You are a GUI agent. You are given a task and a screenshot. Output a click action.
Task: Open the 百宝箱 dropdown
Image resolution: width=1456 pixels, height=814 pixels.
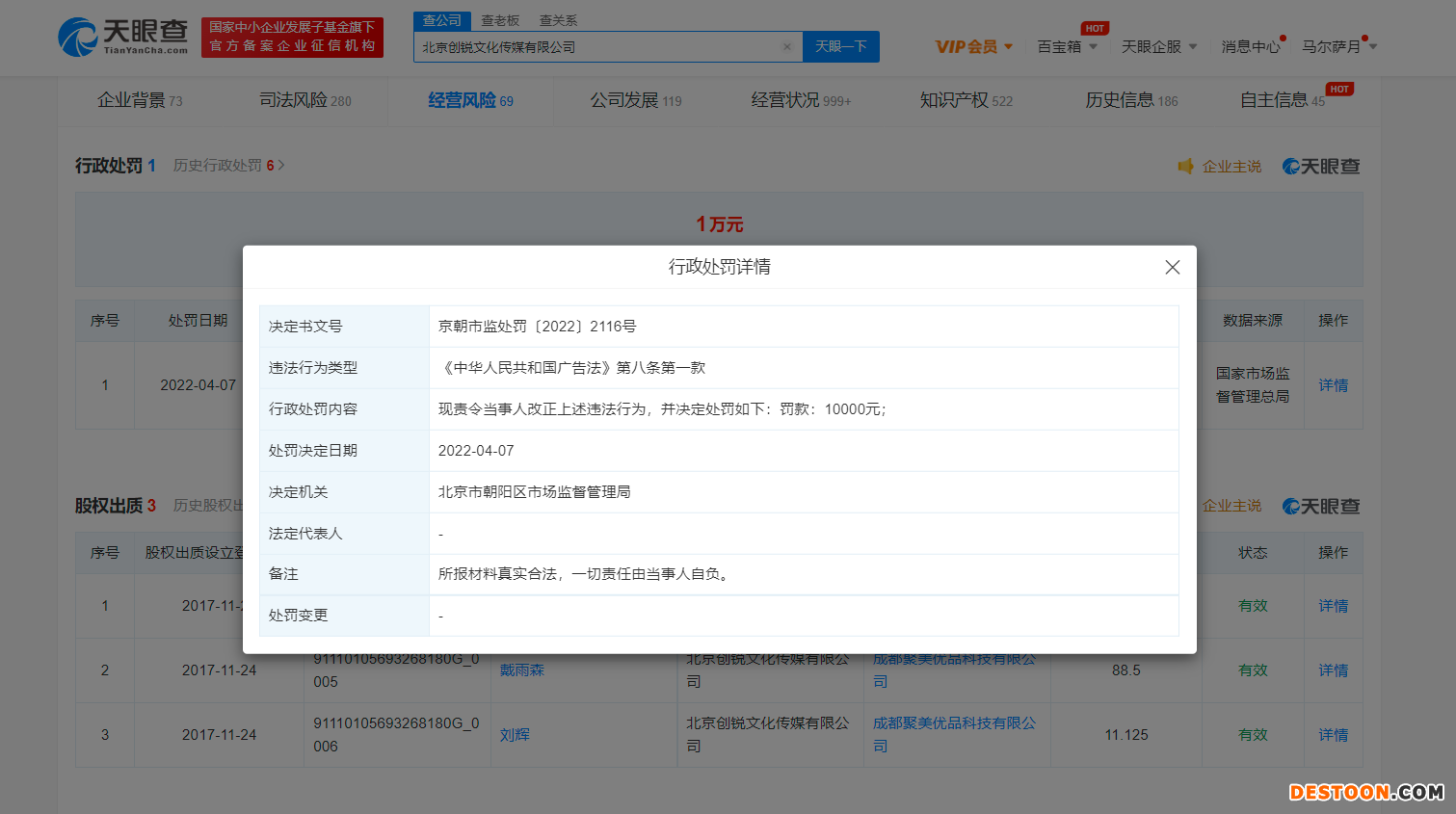tap(1067, 45)
